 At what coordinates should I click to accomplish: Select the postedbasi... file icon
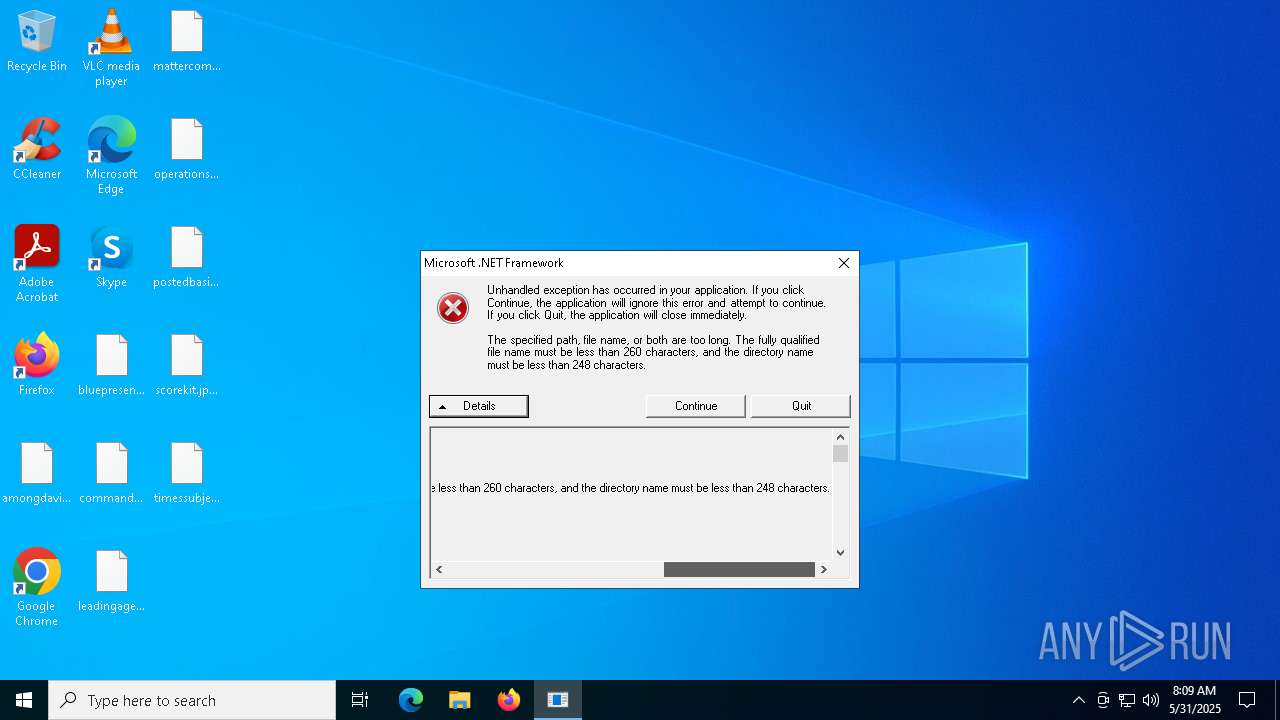click(x=187, y=258)
